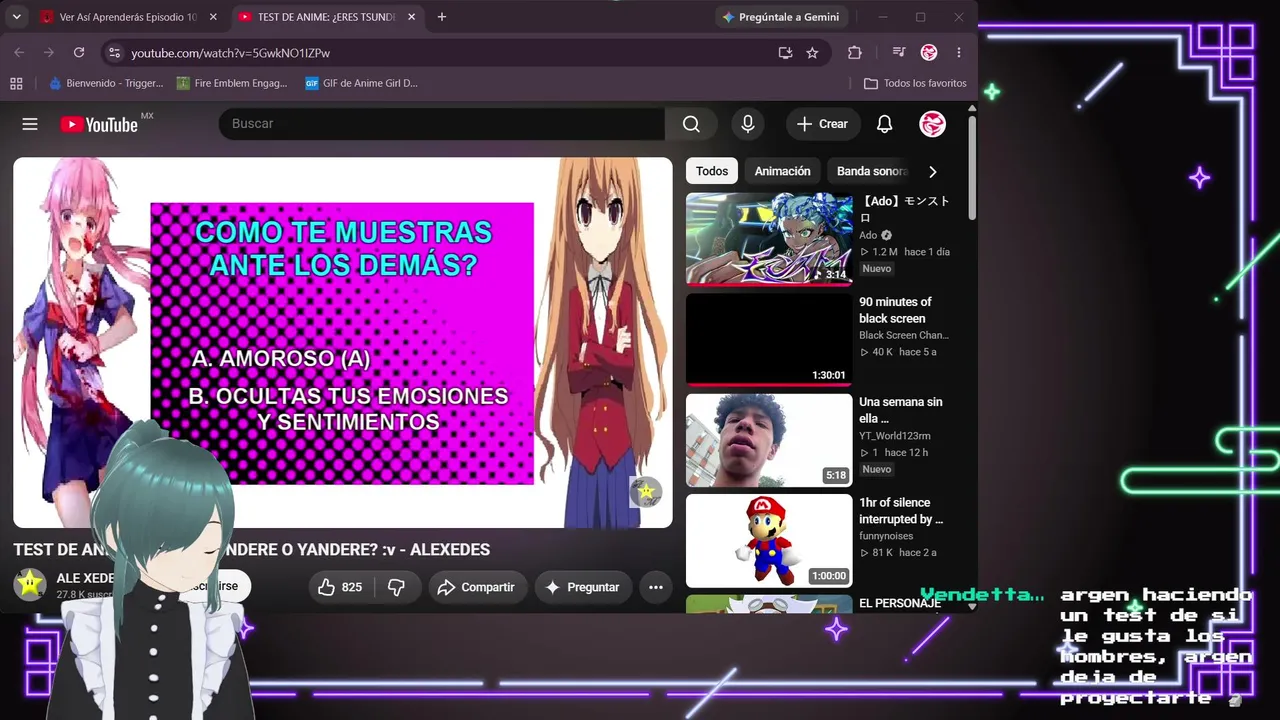The width and height of the screenshot is (1280, 720).
Task: Show more category chips with right chevron
Action: pos(932,172)
